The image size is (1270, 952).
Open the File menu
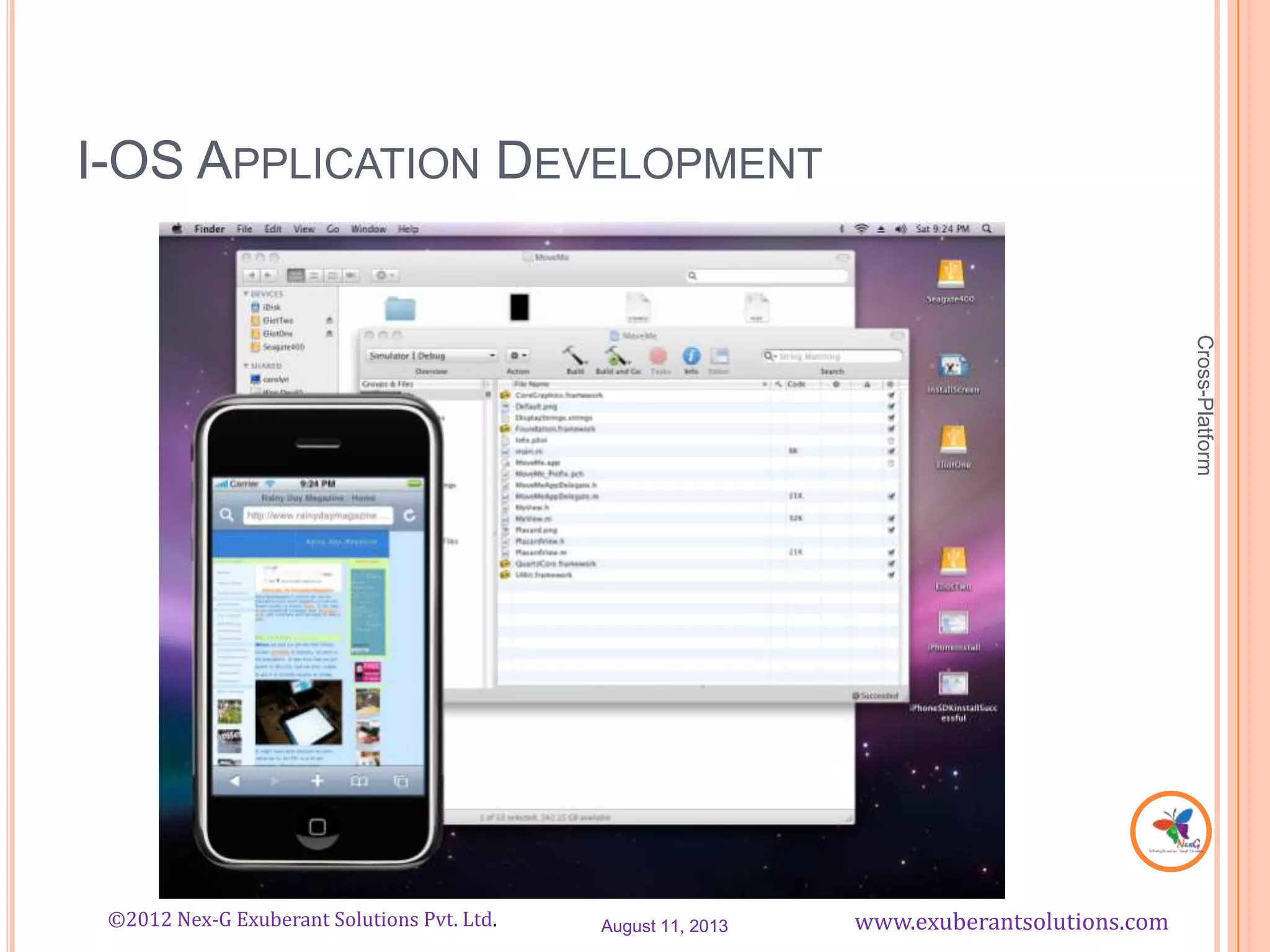pos(244,229)
